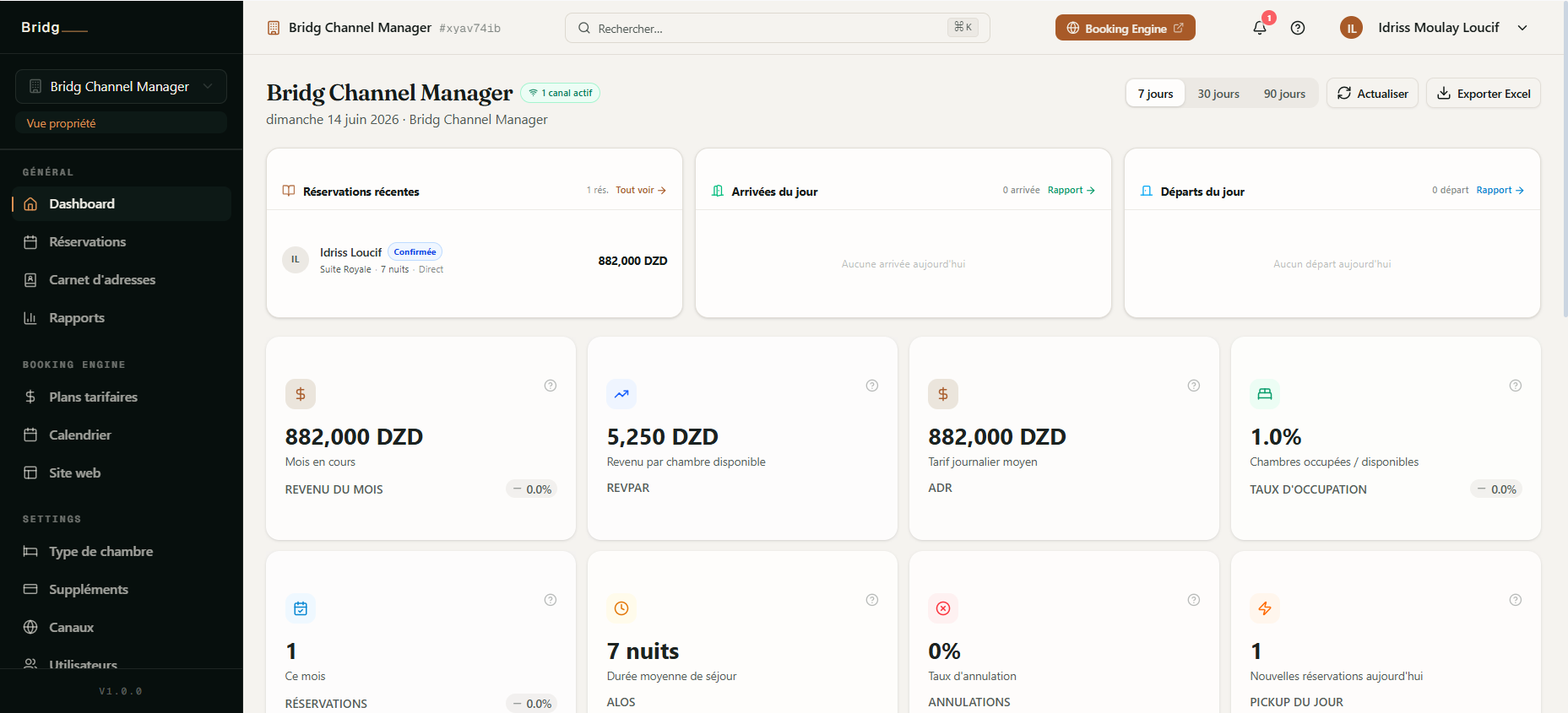Click the door icon of Arrivées du jour
Image resolution: width=1568 pixels, height=713 pixels.
pos(718,191)
